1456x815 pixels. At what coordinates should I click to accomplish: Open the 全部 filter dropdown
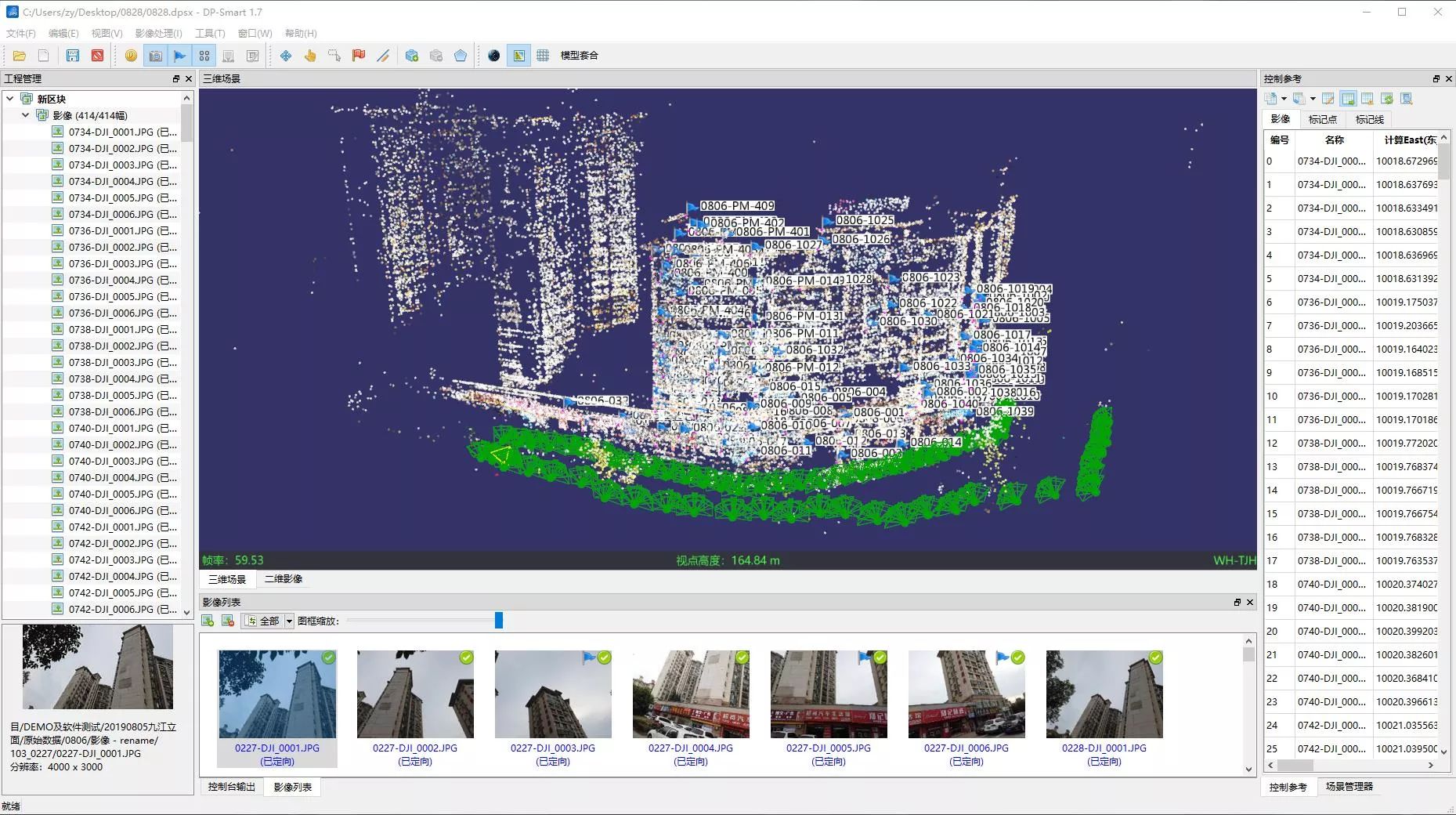289,621
